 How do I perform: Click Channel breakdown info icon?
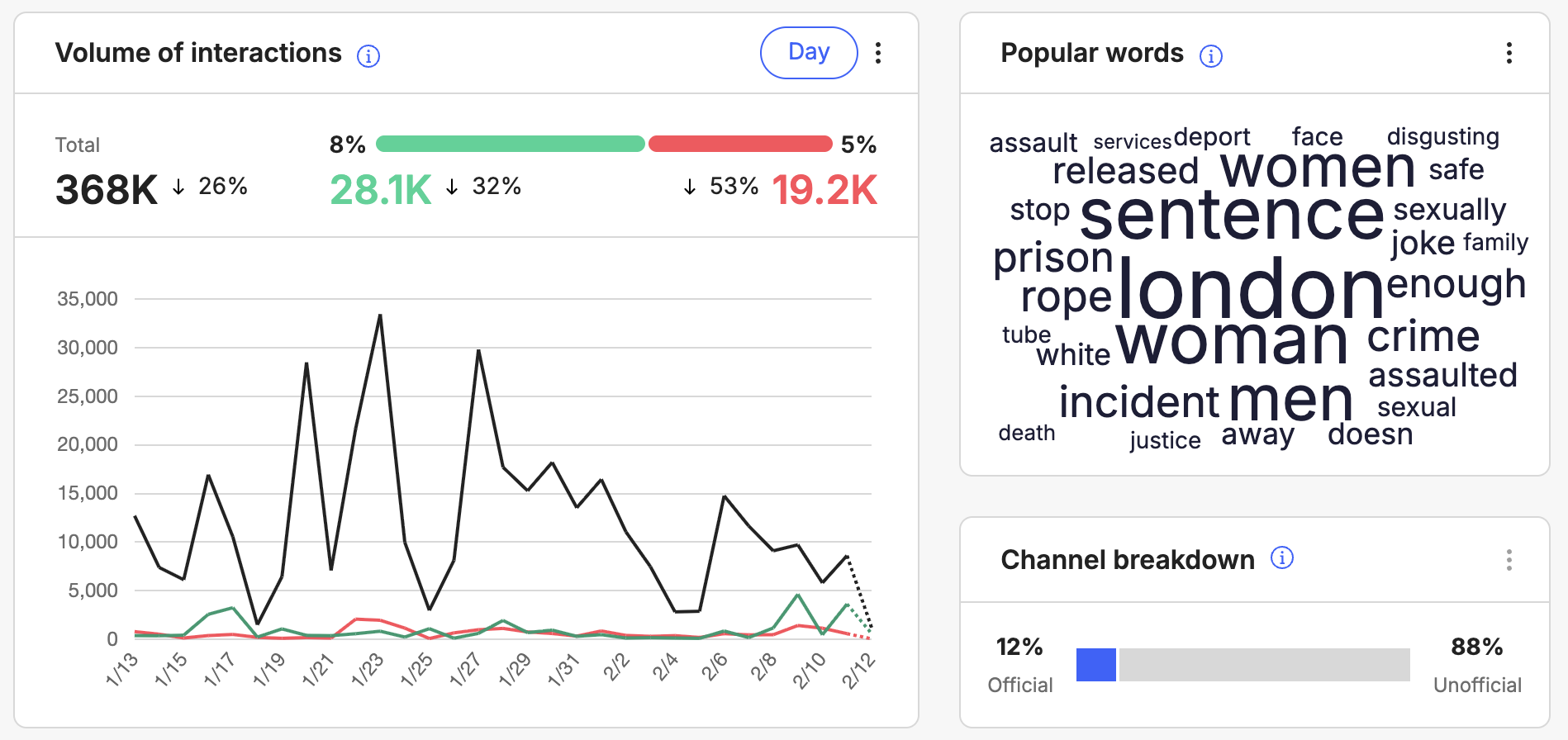coord(1281,558)
